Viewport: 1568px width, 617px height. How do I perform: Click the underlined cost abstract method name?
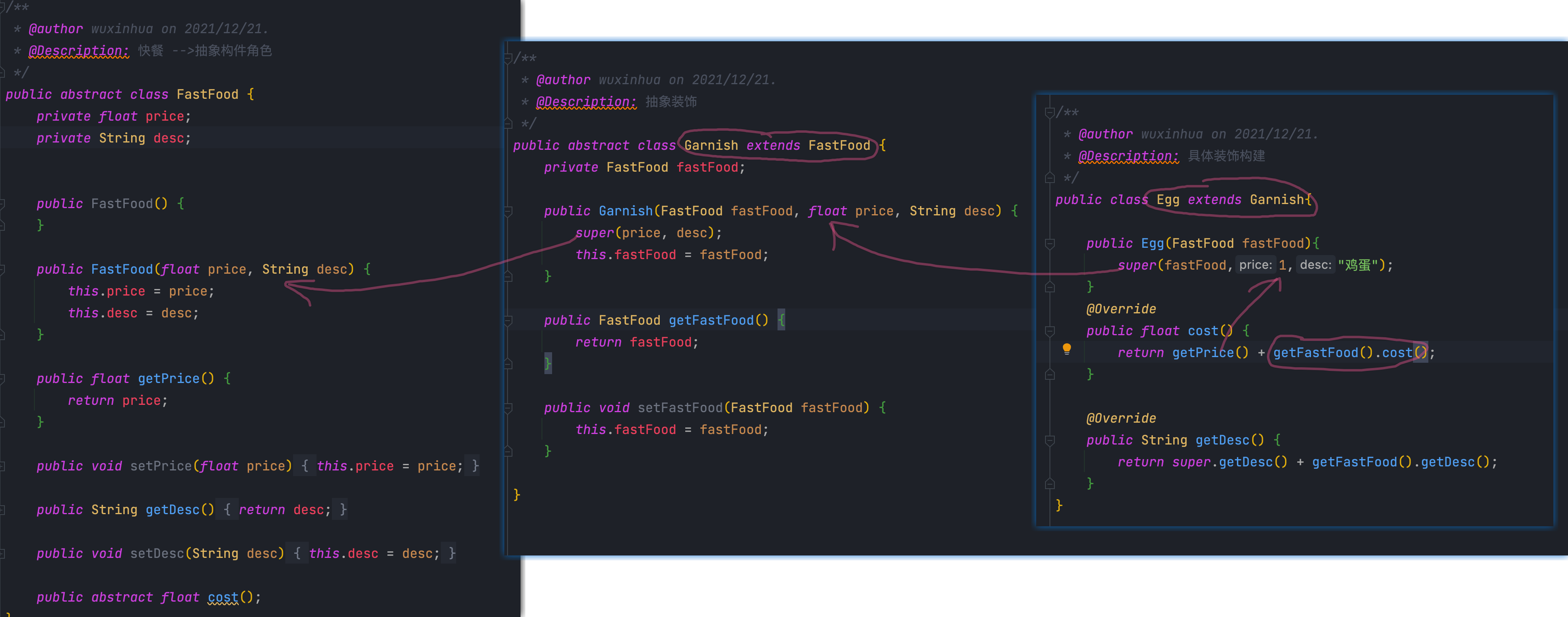click(x=223, y=598)
